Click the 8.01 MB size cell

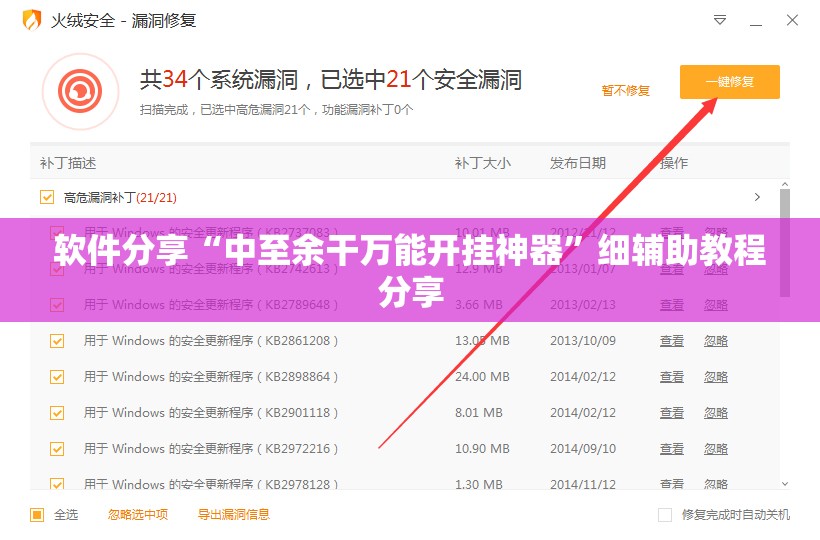click(479, 413)
